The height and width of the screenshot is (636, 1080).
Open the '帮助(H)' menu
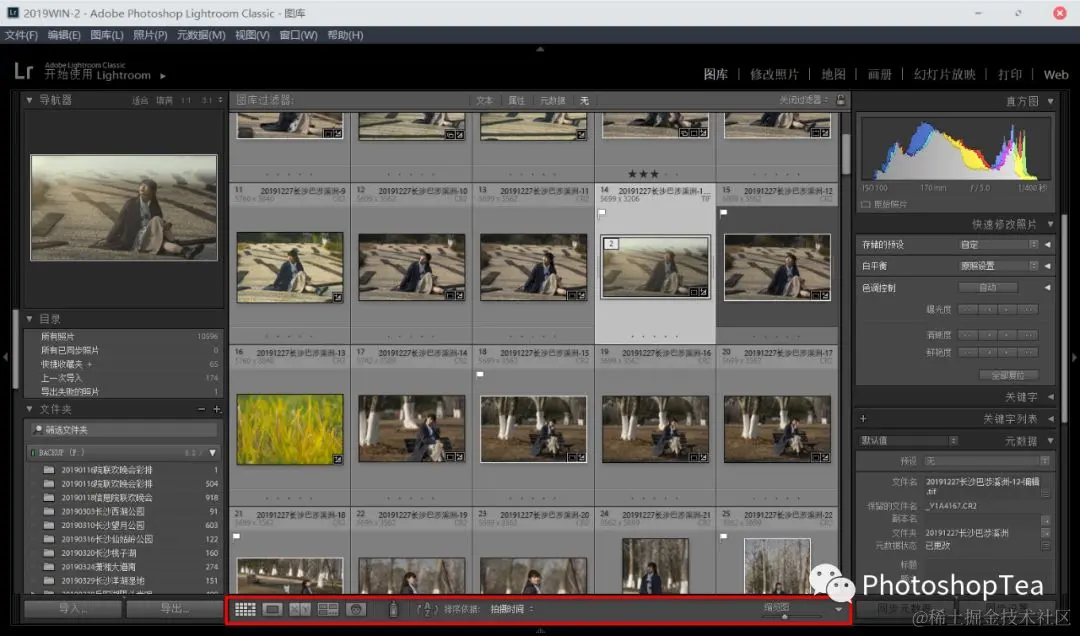coord(345,35)
